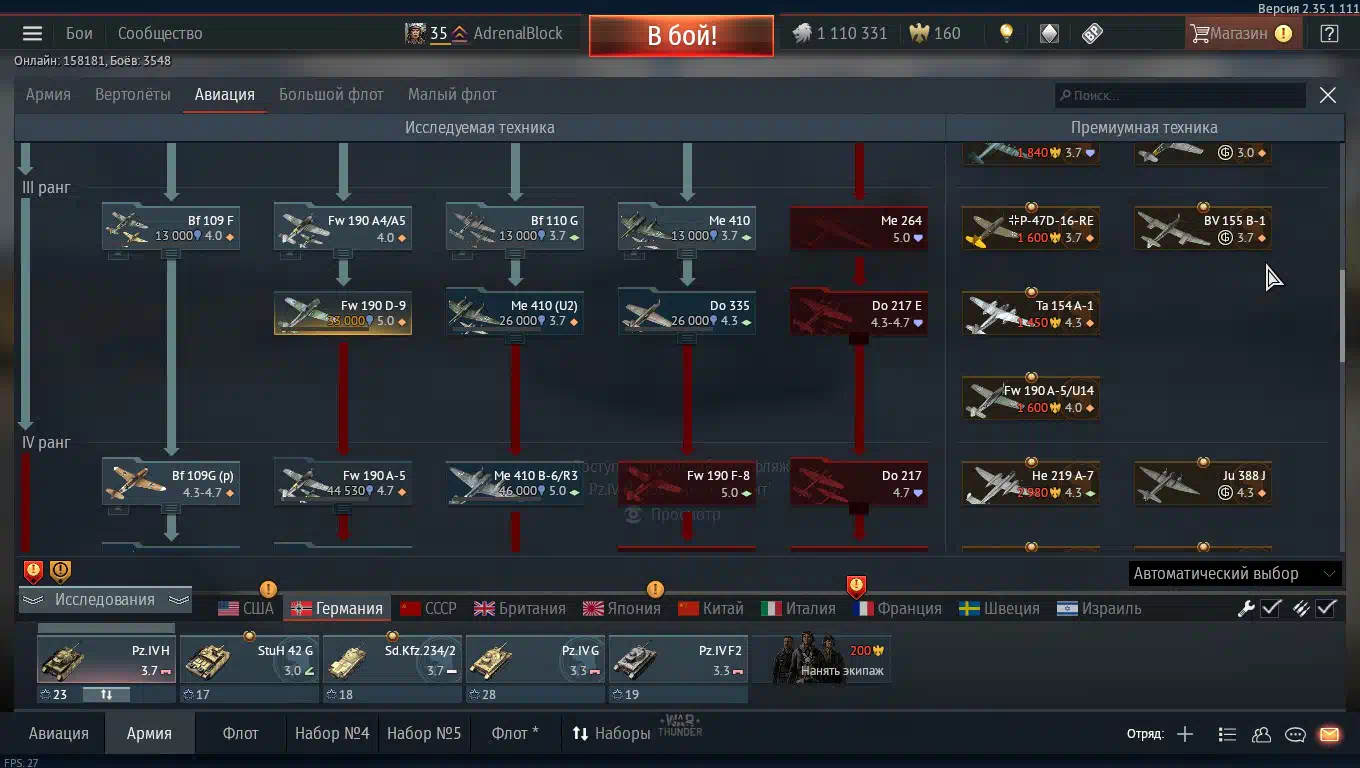Viewport: 1360px width, 768px height.
Task: Select the Bf 109 F aircraft card
Action: click(x=171, y=228)
